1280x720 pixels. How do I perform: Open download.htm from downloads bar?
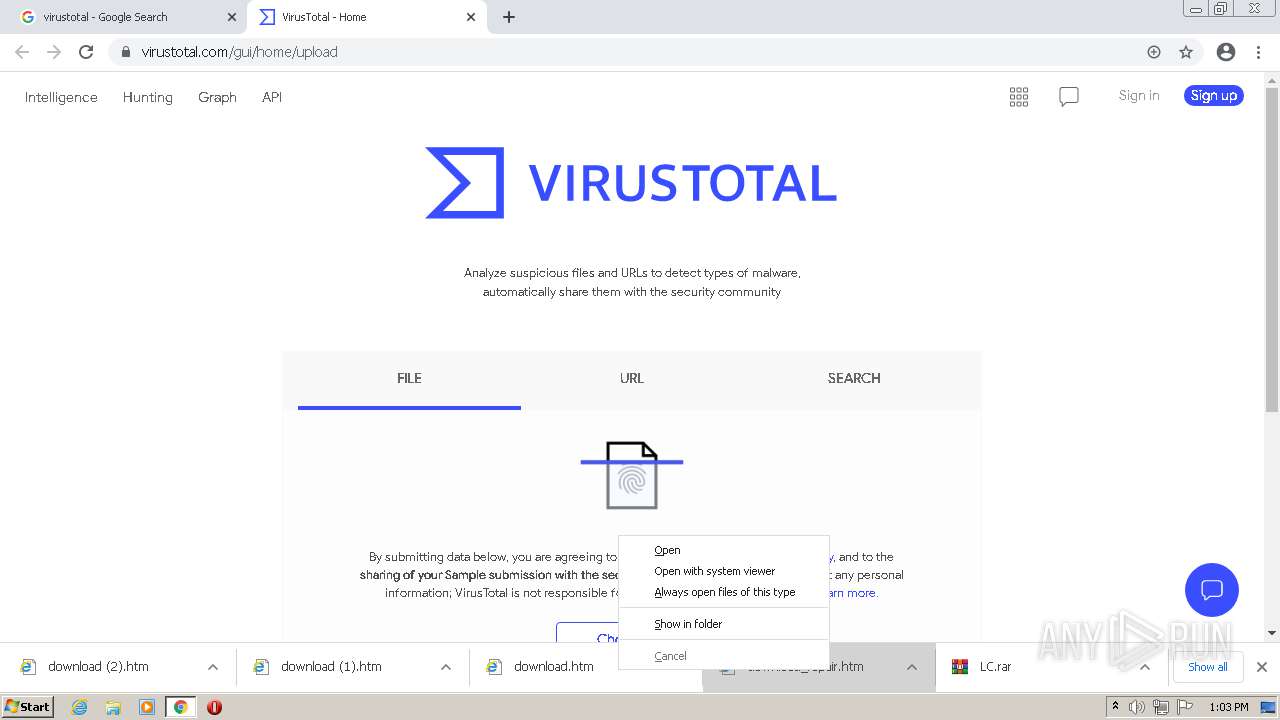(554, 667)
